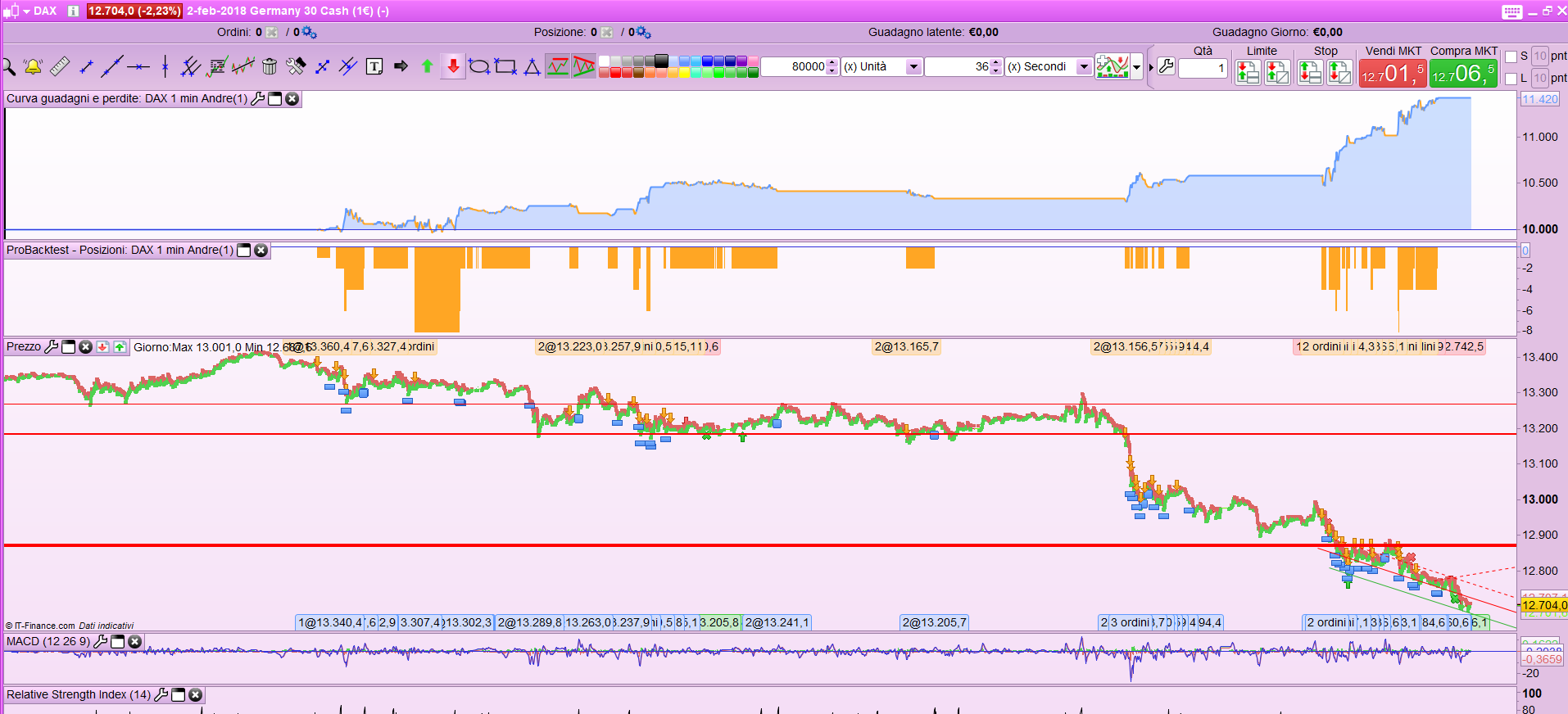Toggle the automatic trendline detection button

point(558,67)
